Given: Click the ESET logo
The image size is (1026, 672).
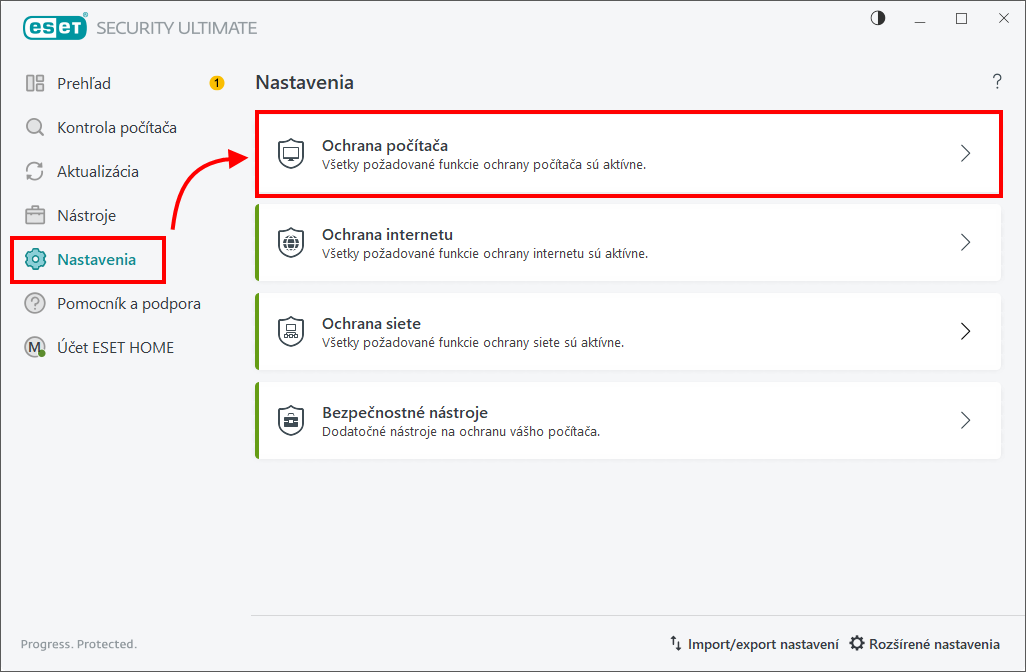Looking at the screenshot, I should pyautogui.click(x=56, y=27).
